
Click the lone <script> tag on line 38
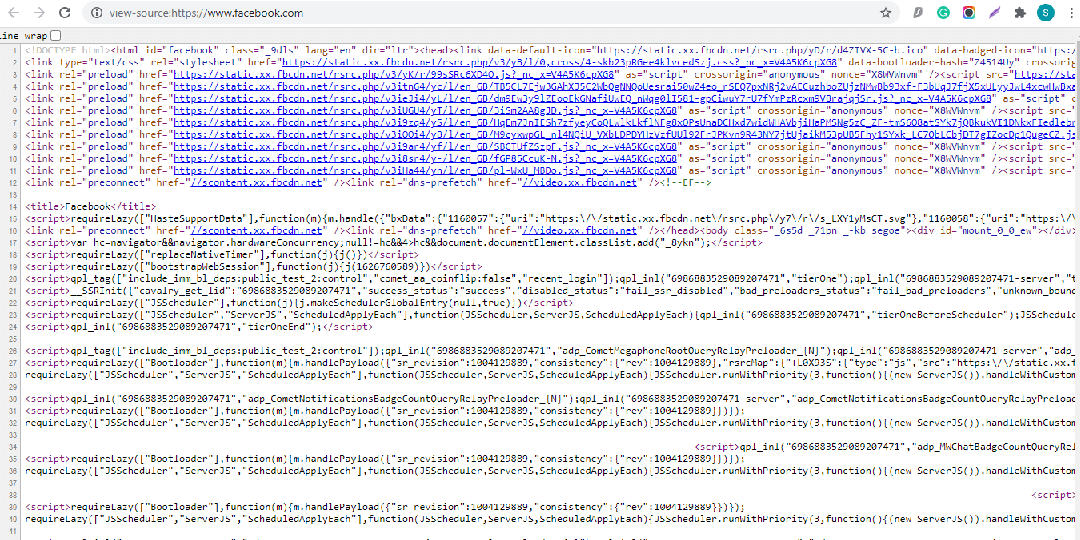(x=1055, y=494)
